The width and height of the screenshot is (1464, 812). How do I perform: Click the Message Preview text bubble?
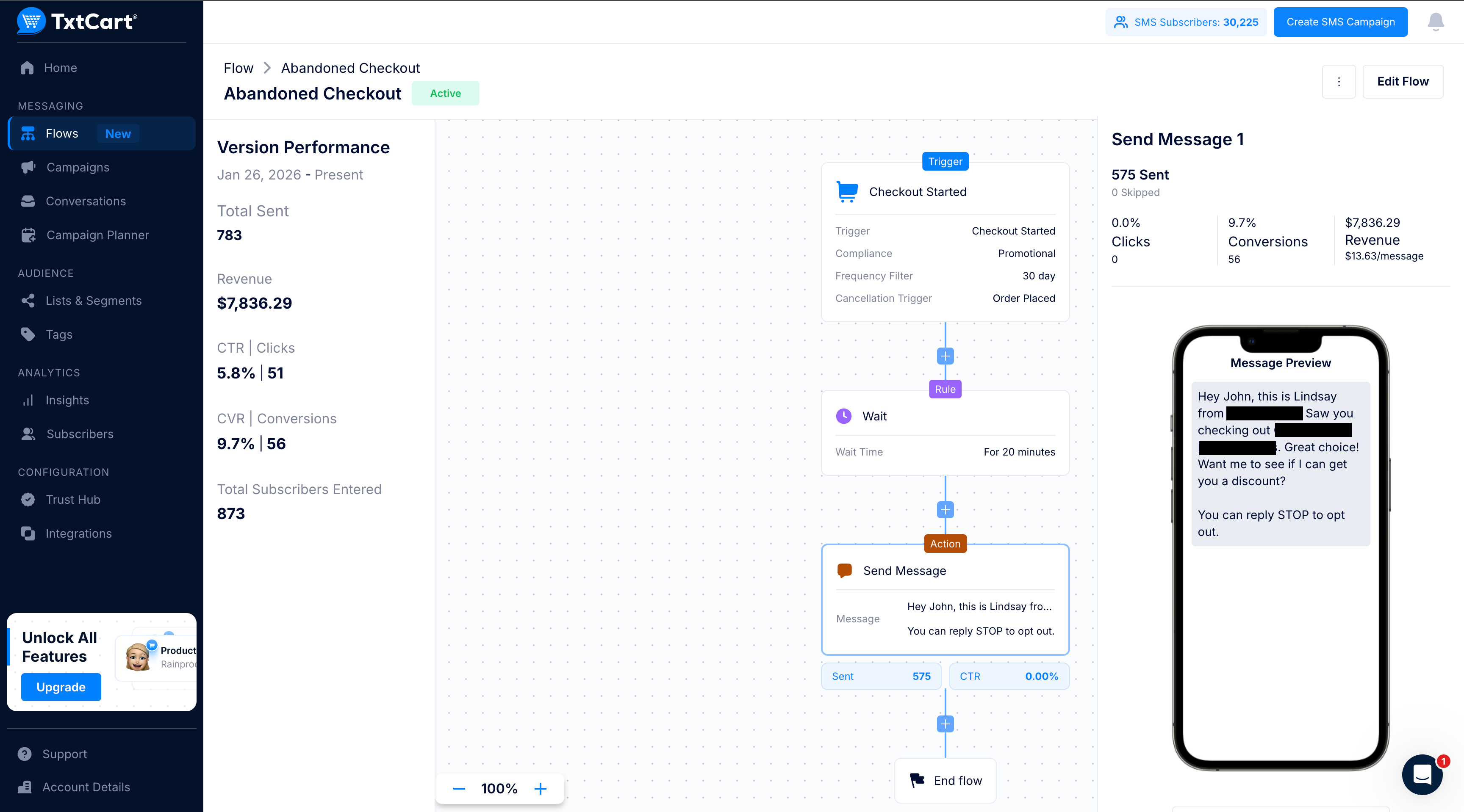(1281, 464)
